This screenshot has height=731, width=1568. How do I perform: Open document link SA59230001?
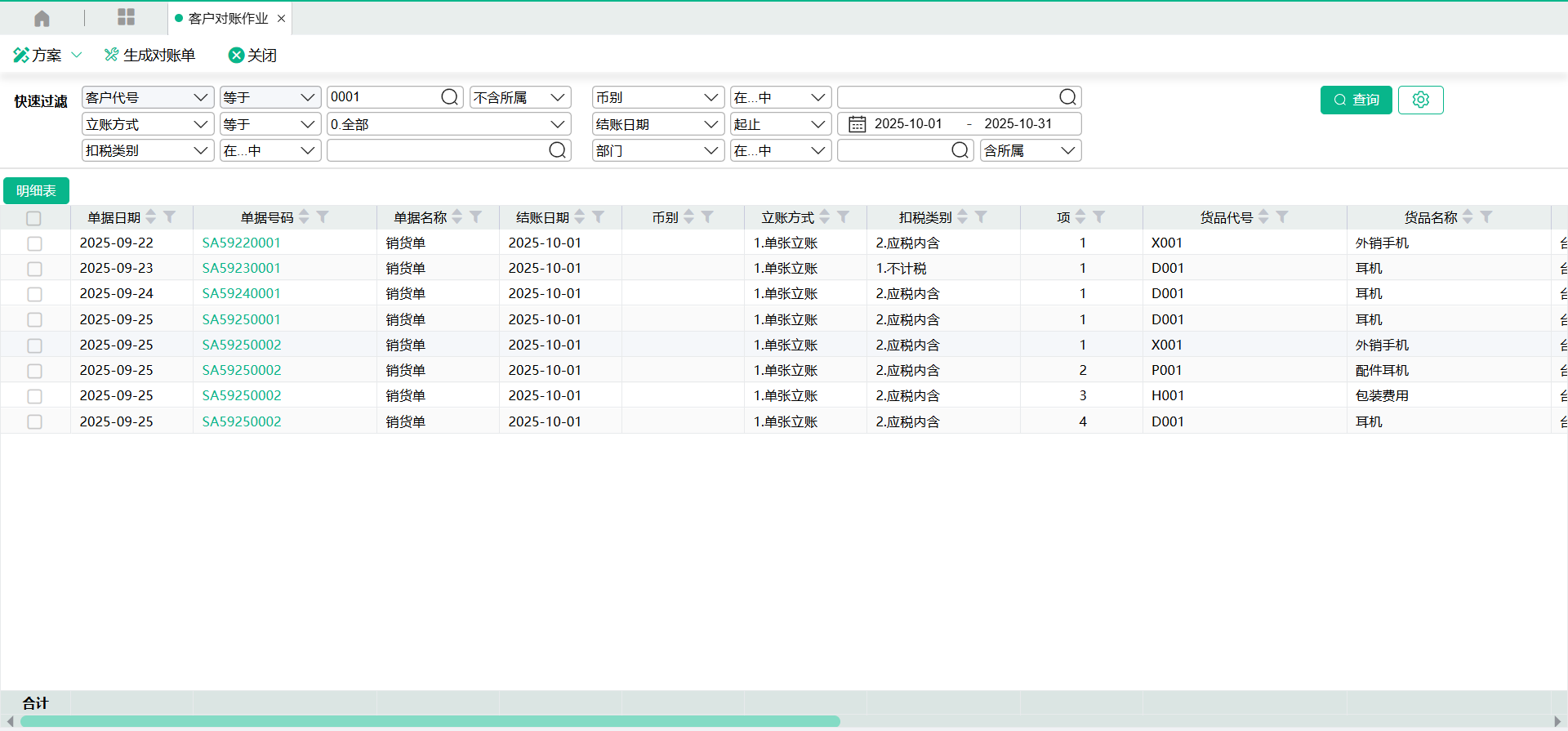[241, 269]
